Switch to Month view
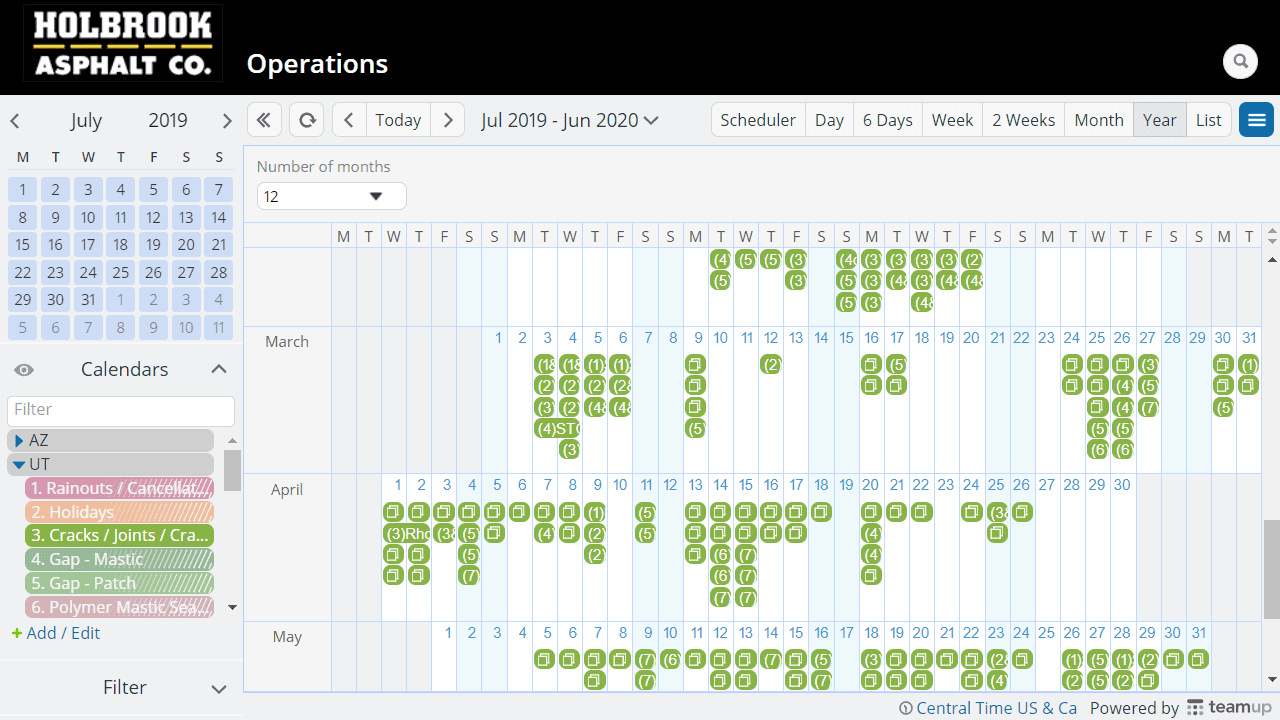The width and height of the screenshot is (1280, 720). pyautogui.click(x=1099, y=120)
